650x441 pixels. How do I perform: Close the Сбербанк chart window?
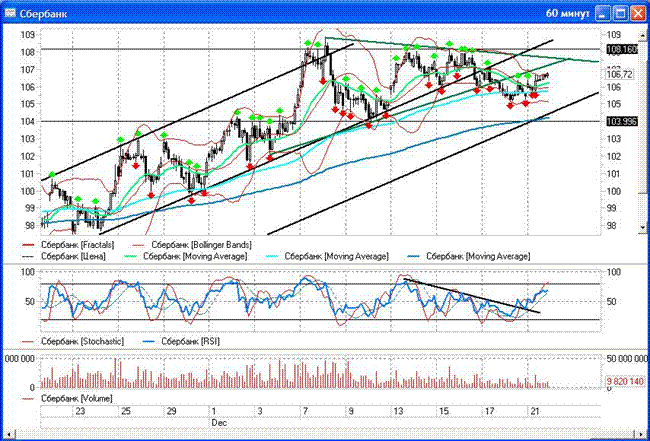coord(638,14)
